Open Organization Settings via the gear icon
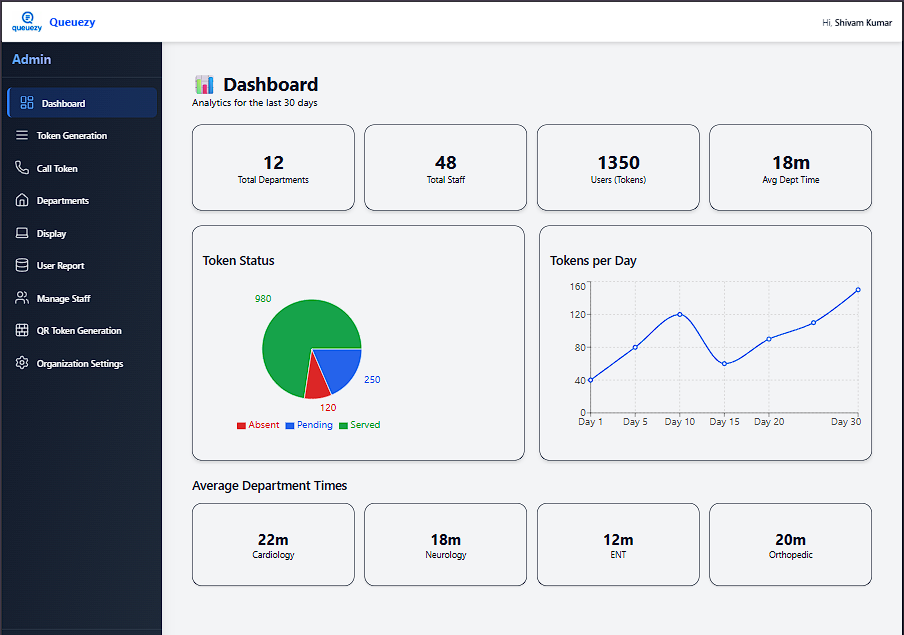 click(22, 363)
